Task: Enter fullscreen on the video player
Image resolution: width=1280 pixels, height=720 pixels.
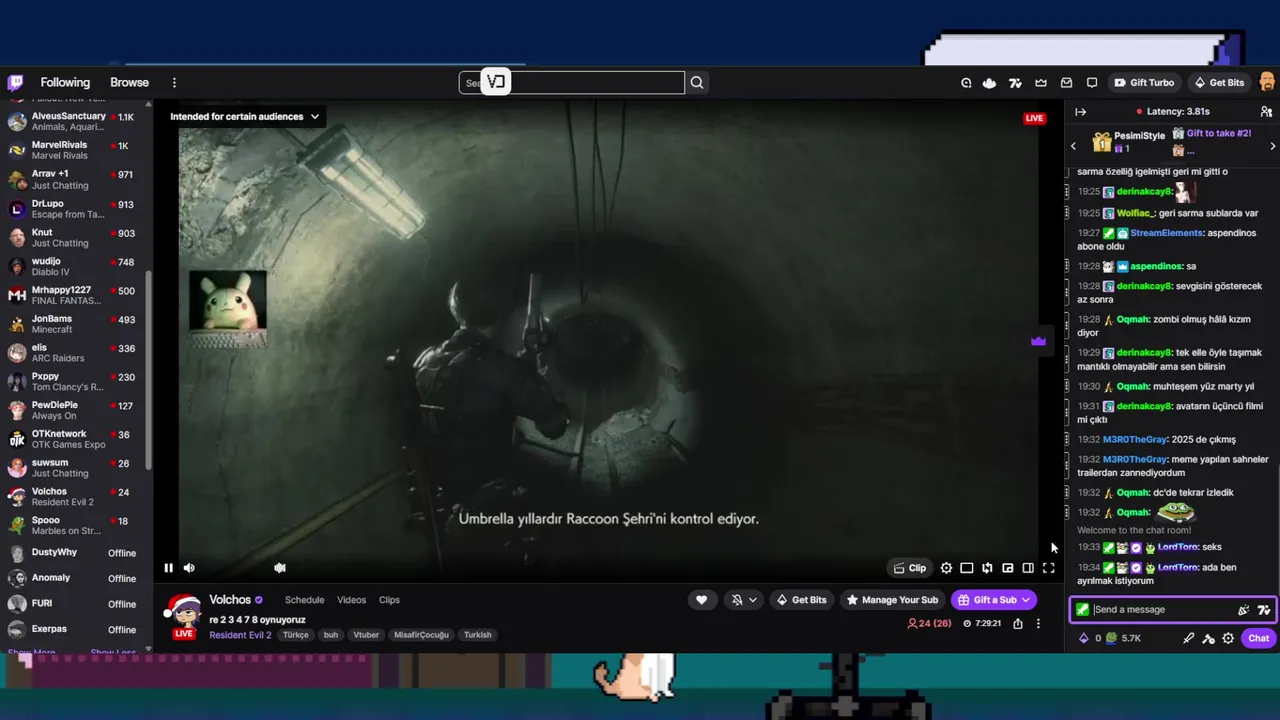Action: point(1049,568)
